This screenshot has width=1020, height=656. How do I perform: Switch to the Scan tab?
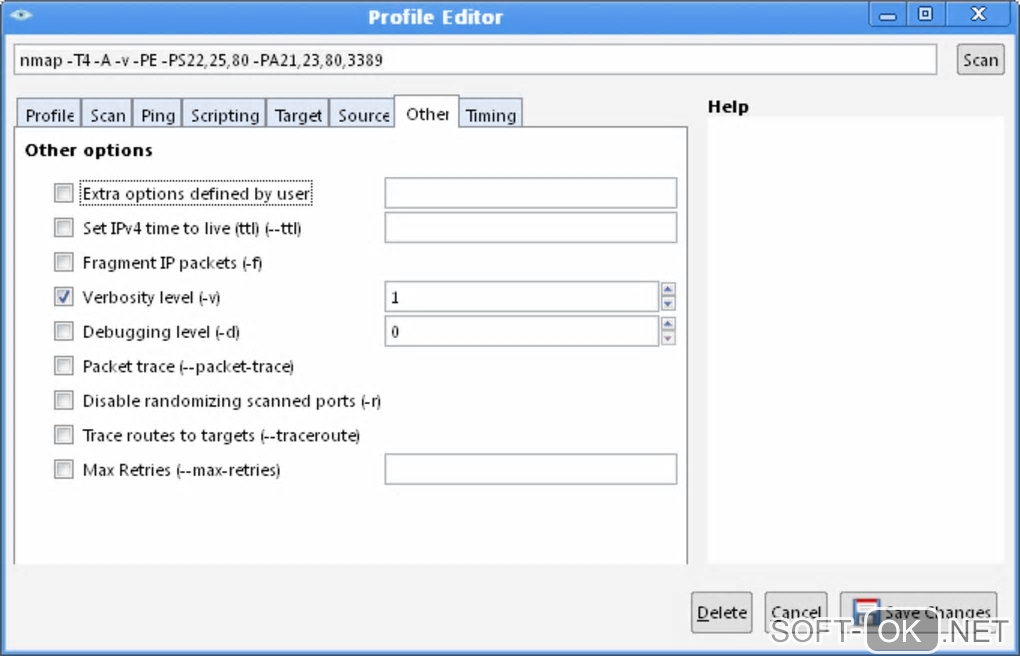pyautogui.click(x=107, y=115)
